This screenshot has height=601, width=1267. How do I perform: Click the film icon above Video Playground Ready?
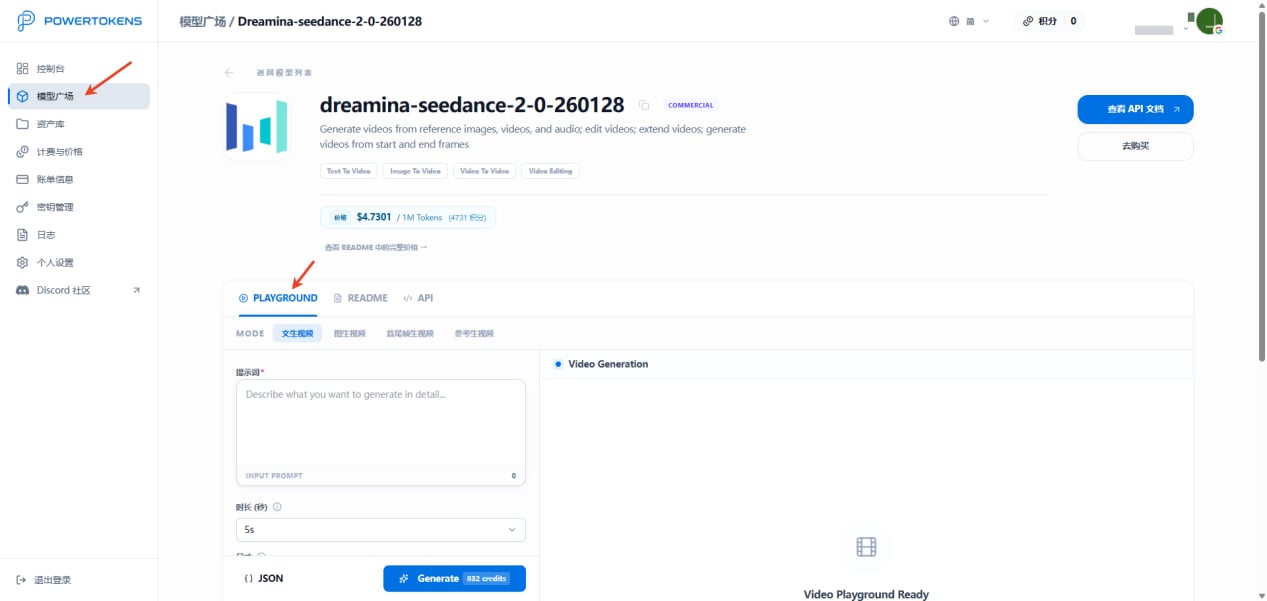(x=866, y=547)
